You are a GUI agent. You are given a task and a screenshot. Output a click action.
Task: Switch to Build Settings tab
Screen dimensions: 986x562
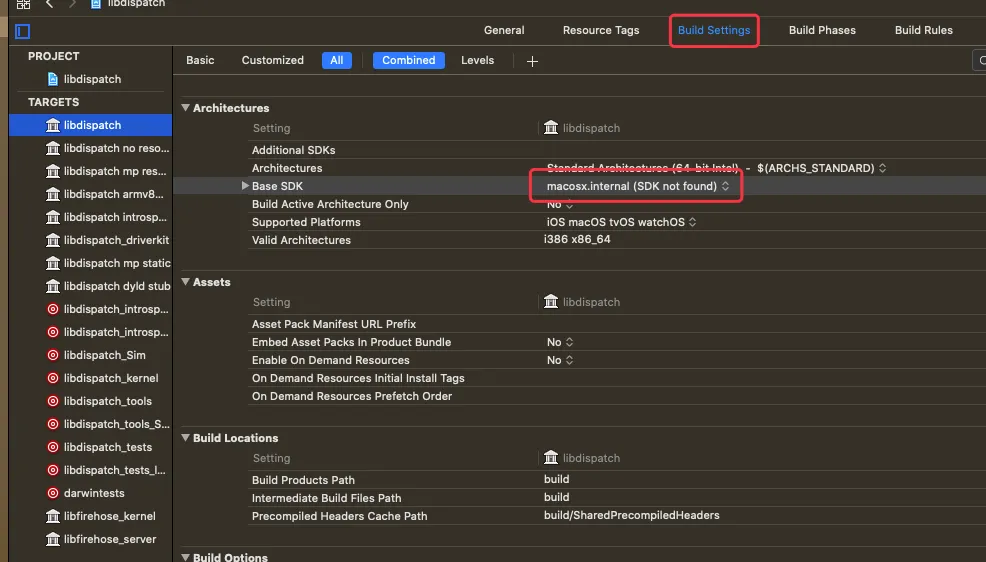coord(714,30)
